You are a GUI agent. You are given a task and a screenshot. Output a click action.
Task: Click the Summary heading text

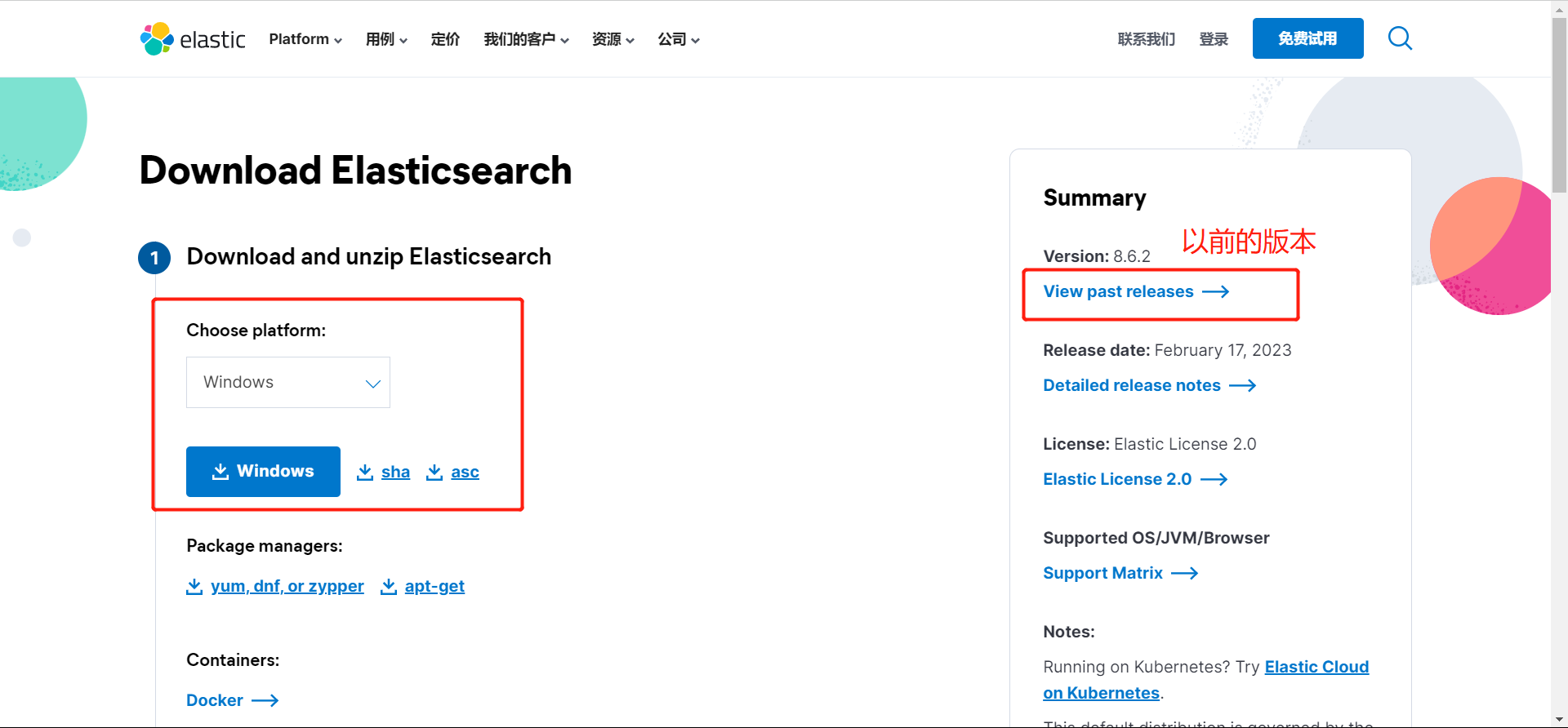1094,198
